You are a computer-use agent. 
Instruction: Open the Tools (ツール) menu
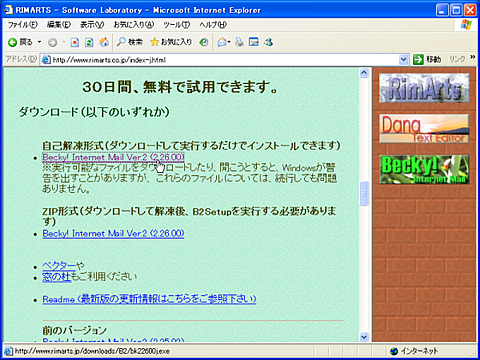click(x=176, y=25)
